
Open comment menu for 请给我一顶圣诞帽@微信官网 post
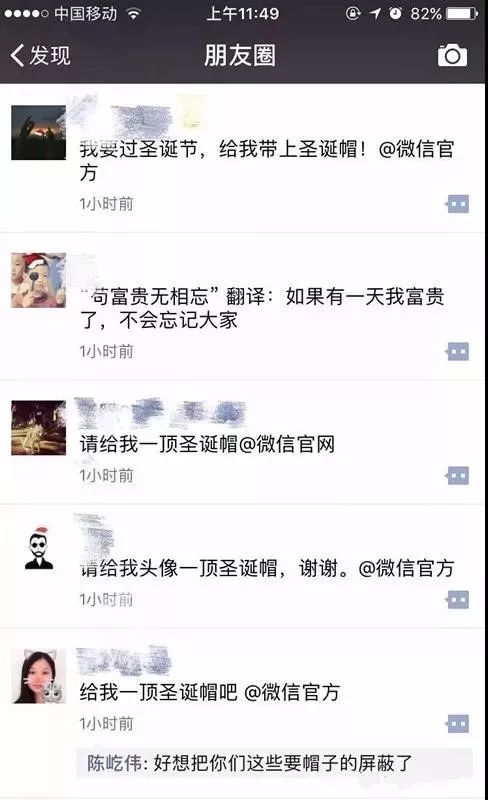point(457,476)
